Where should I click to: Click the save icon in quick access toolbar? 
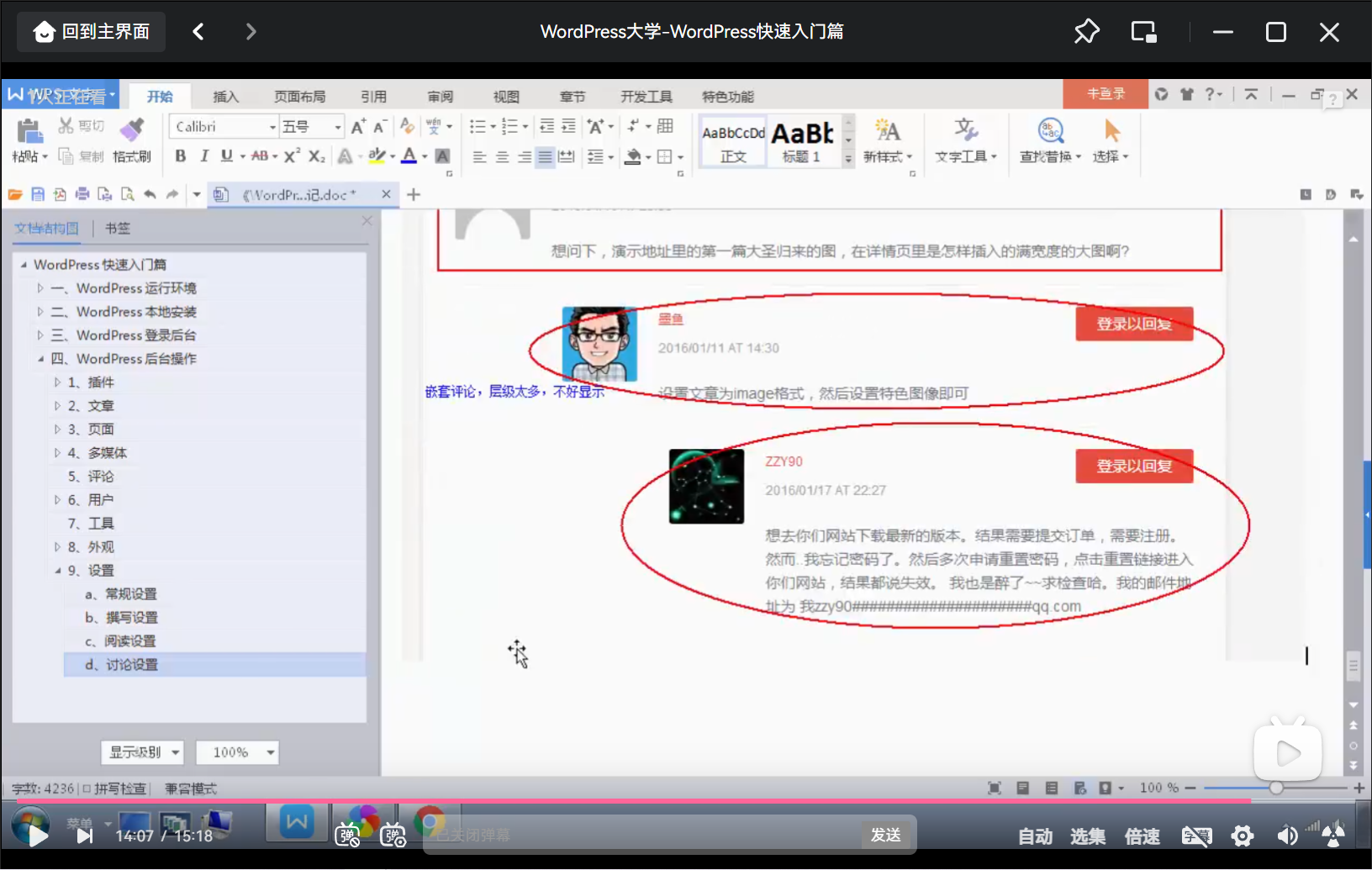click(x=37, y=194)
